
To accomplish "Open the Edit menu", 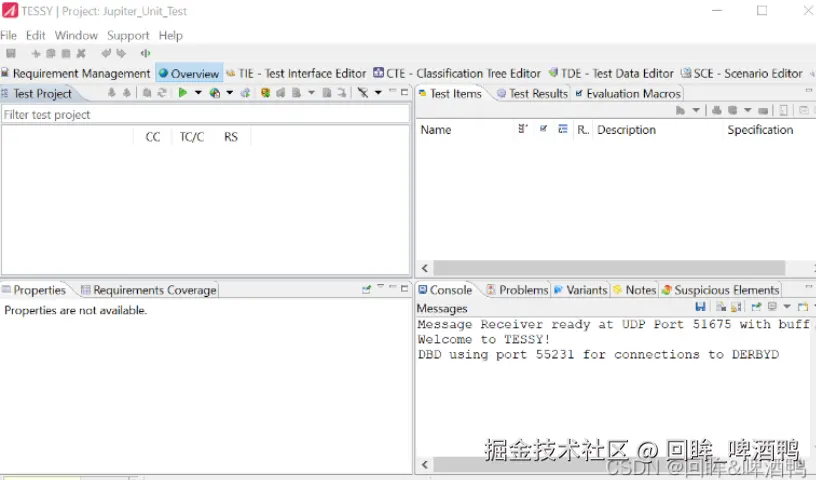I will pos(35,35).
